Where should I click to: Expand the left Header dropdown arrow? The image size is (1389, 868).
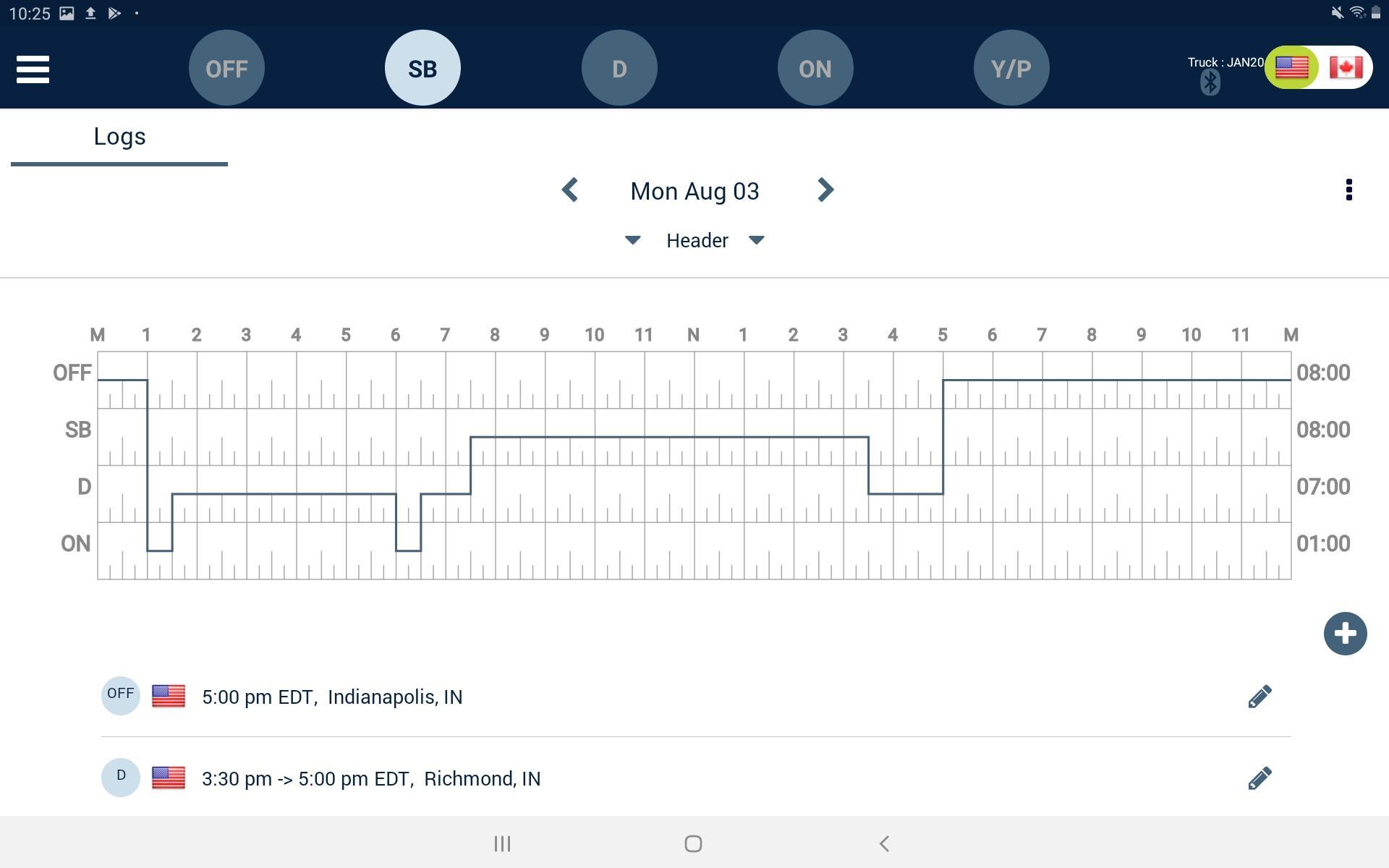click(632, 240)
